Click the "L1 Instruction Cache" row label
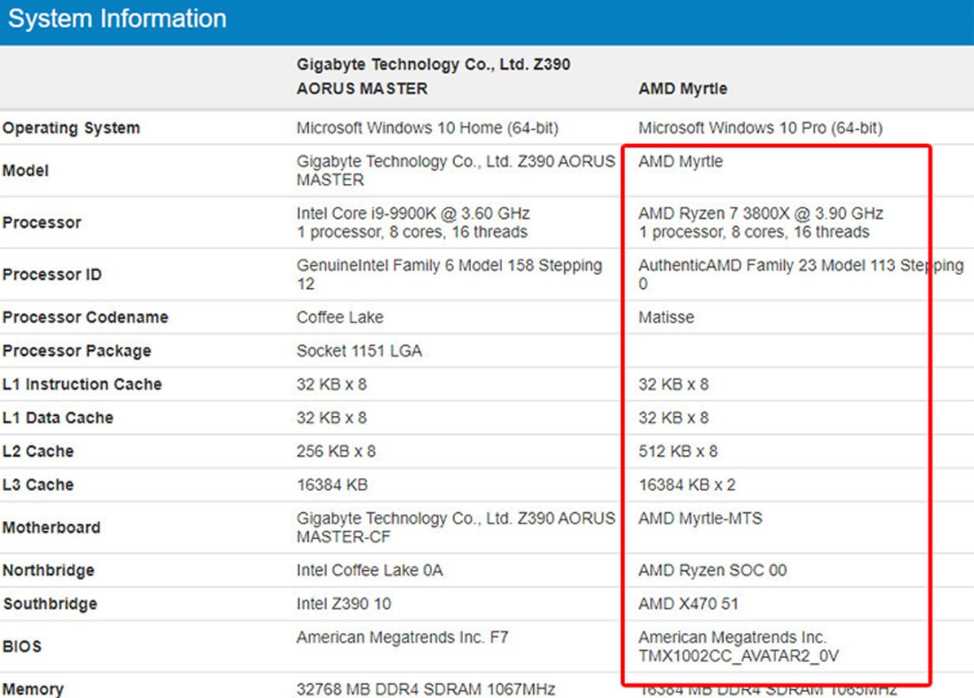 click(x=82, y=384)
